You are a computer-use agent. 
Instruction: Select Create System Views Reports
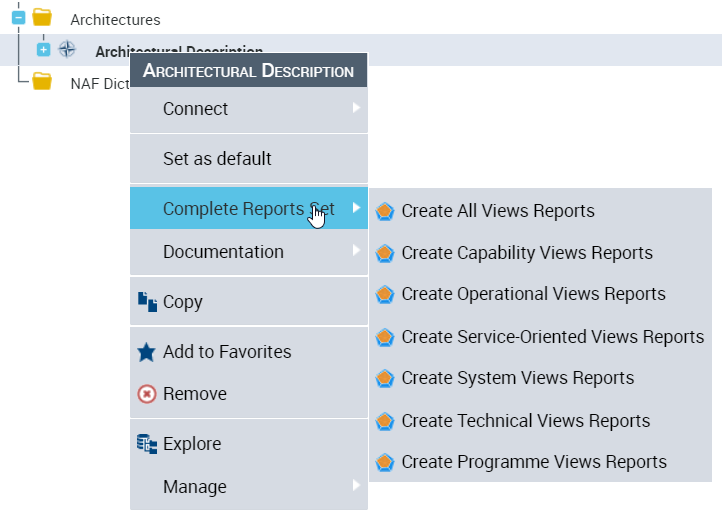[517, 378]
